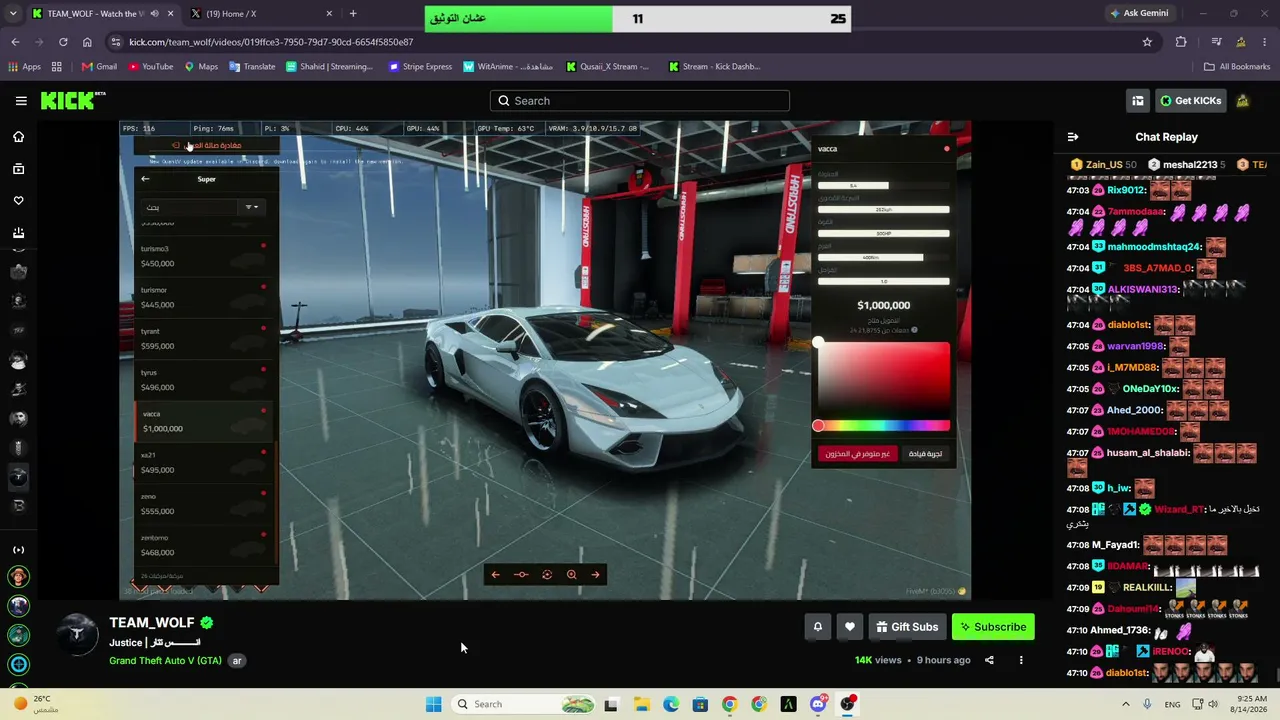Viewport: 1280px width, 720px height.
Task: Open the Kick hamburger sidebar menu
Action: click(21, 101)
